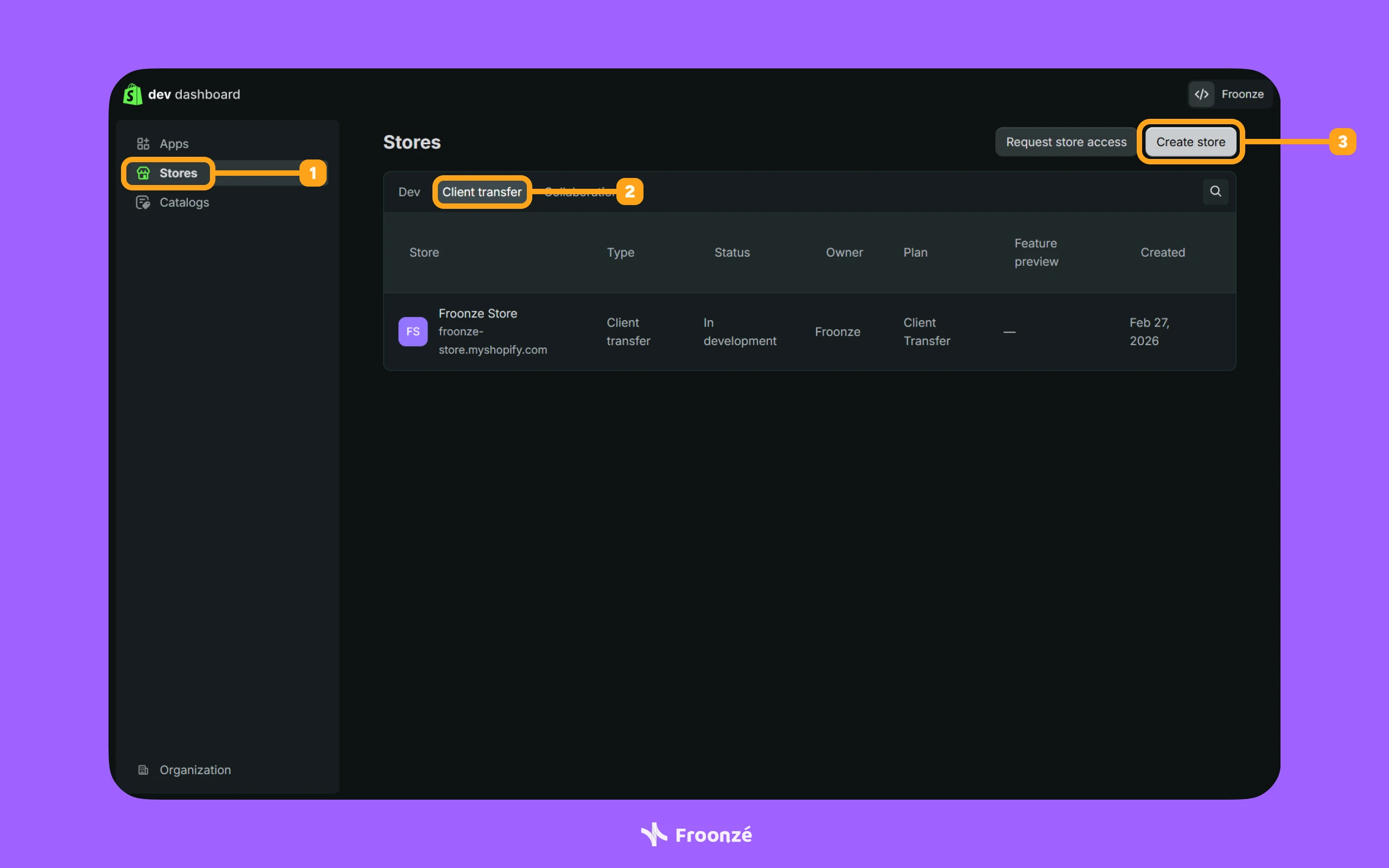Click the FS store avatar

pyautogui.click(x=413, y=331)
